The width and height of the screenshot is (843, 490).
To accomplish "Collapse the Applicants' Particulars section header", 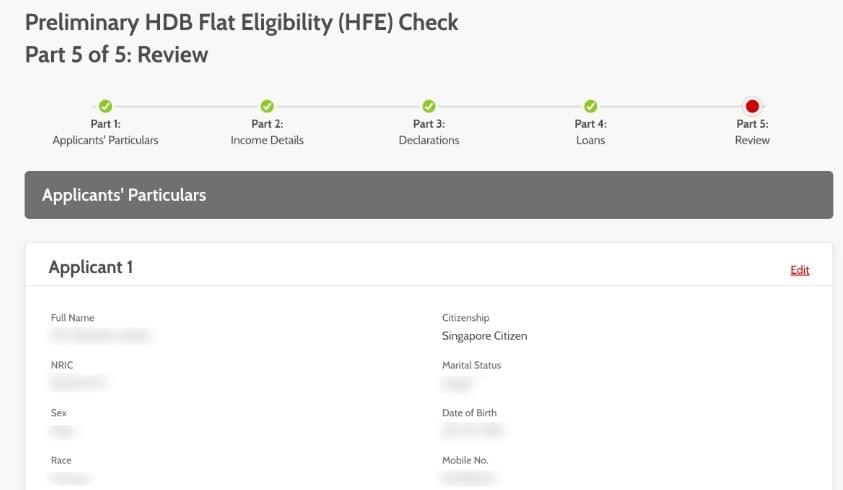I will [428, 195].
